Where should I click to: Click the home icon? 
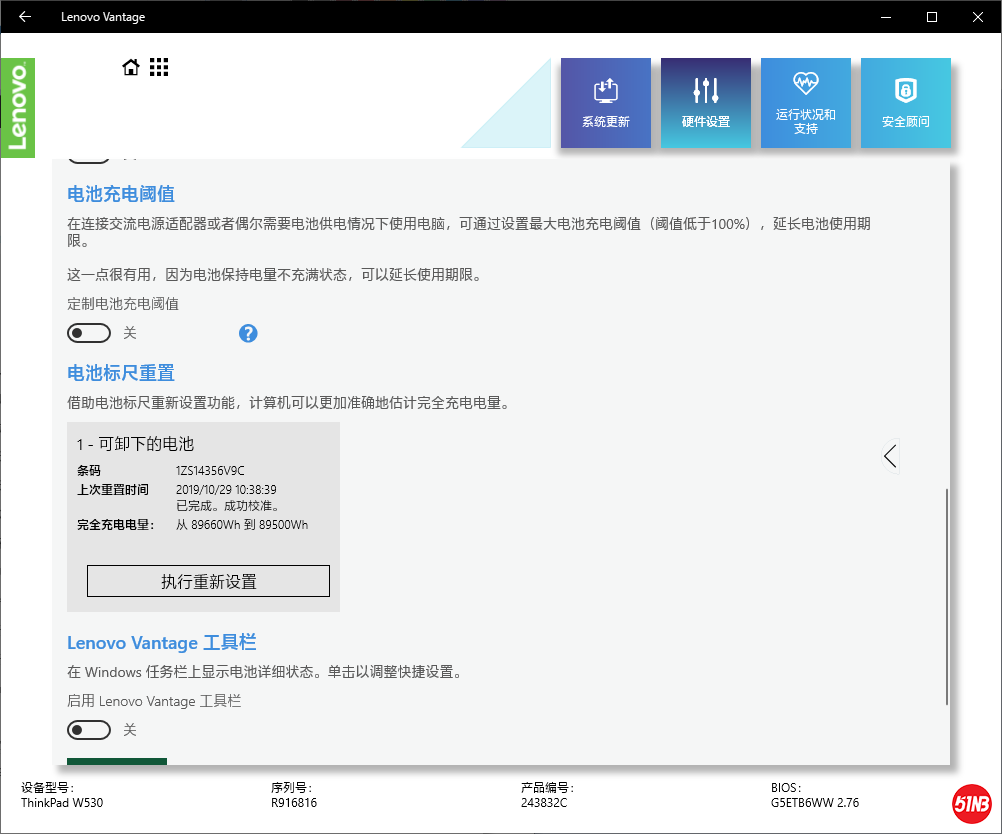click(130, 66)
